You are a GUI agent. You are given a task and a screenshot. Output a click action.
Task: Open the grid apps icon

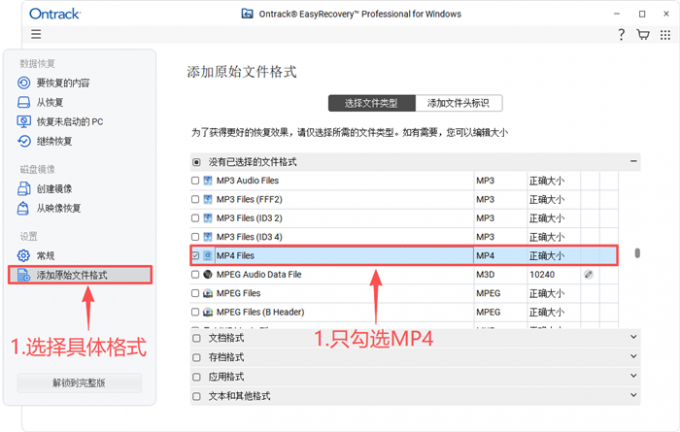[x=665, y=35]
